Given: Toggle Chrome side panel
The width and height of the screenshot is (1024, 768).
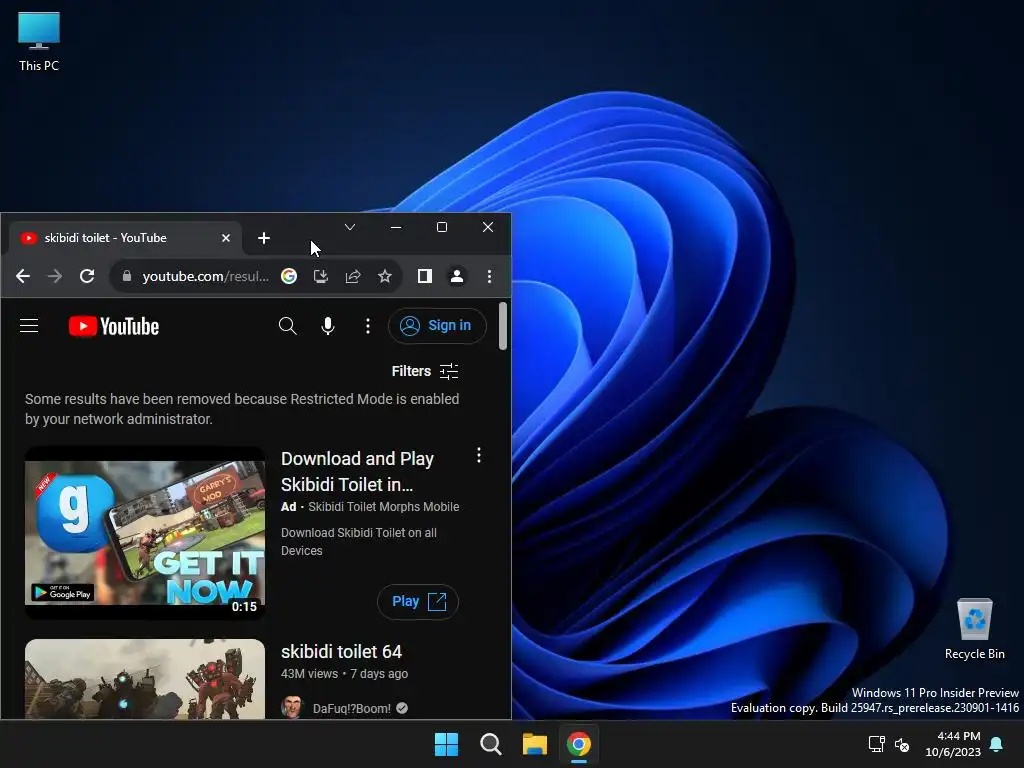Looking at the screenshot, I should click(x=424, y=276).
